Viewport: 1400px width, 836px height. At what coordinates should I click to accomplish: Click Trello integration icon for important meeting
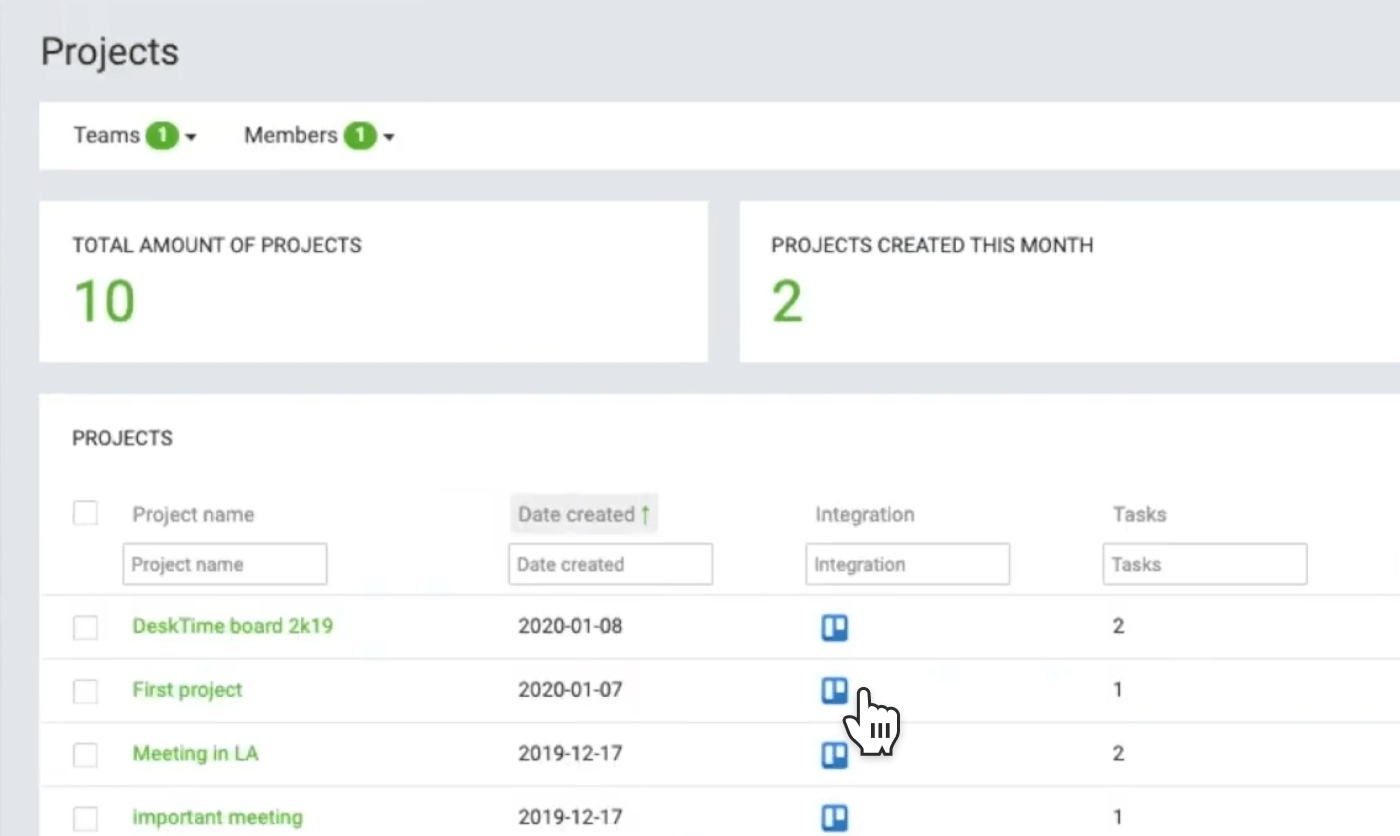[x=835, y=817]
